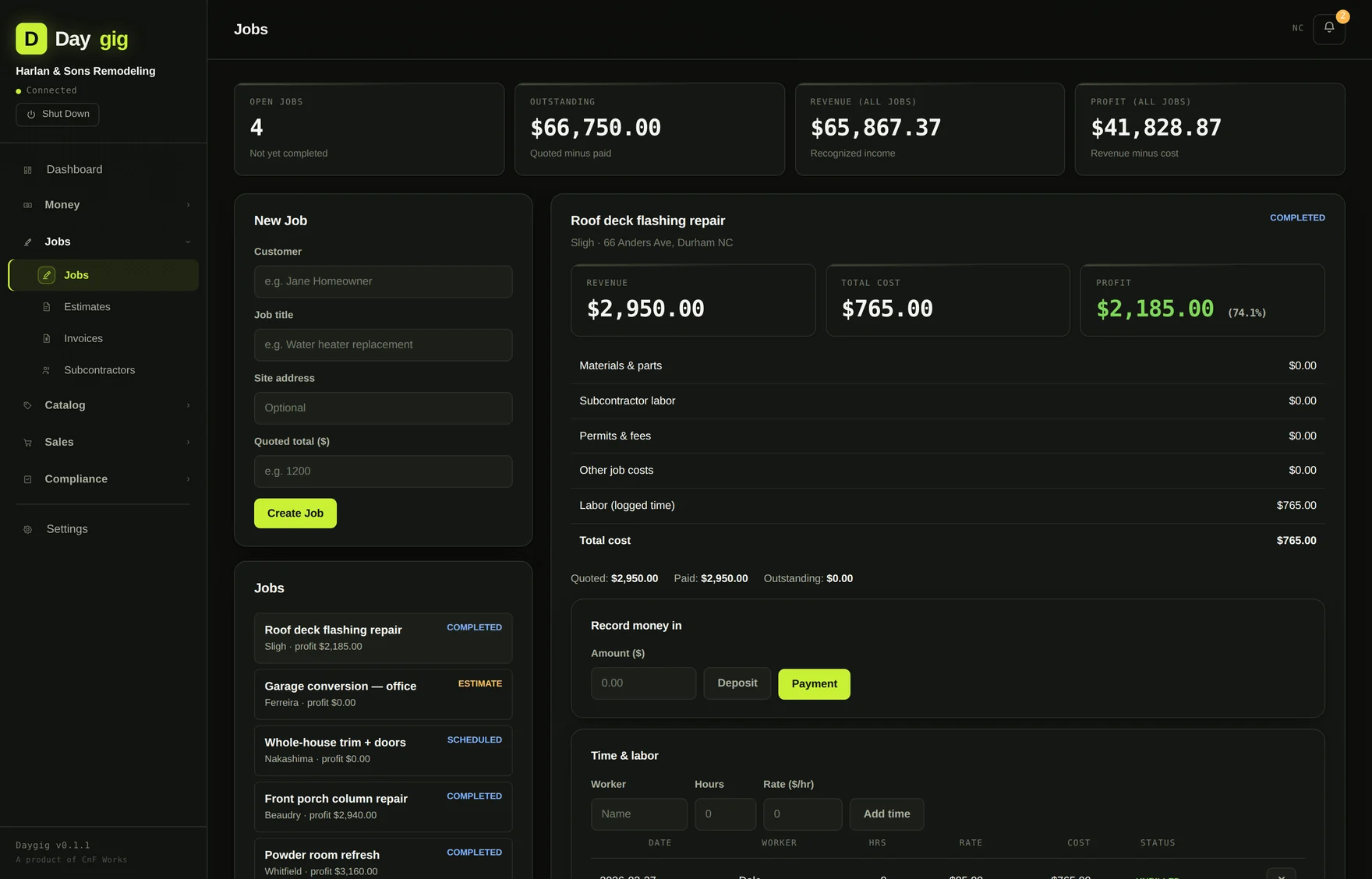Image resolution: width=1372 pixels, height=879 pixels.
Task: Expand the Money section chevron
Action: pos(188,205)
